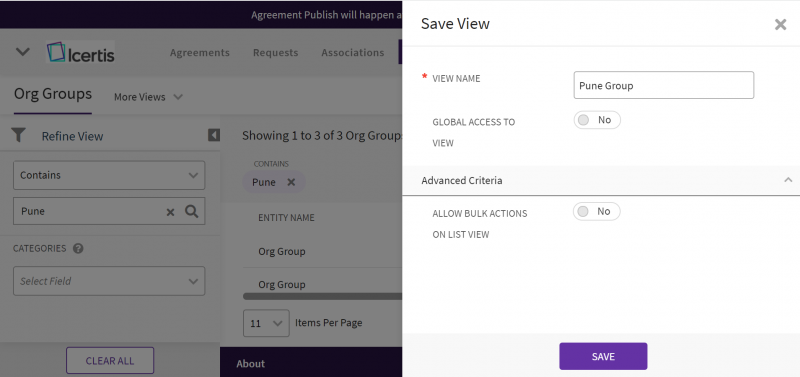The height and width of the screenshot is (377, 800).
Task: Open the Items Per Page dropdown
Action: (266, 323)
